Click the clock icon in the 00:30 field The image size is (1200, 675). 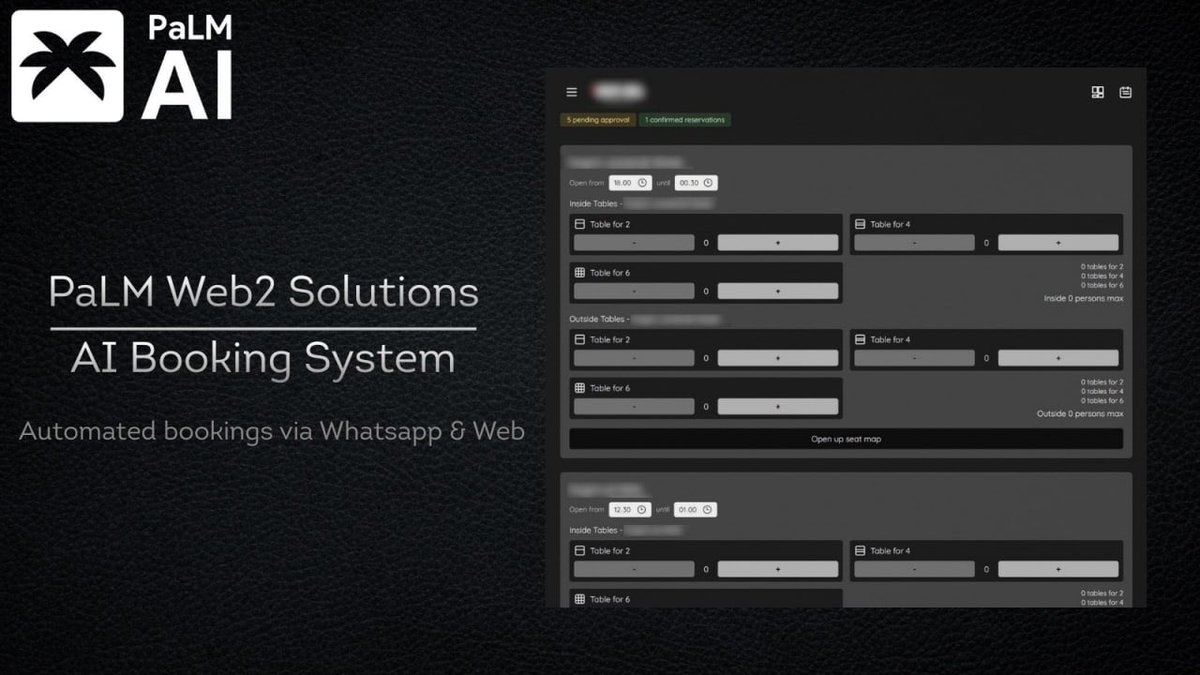tap(708, 183)
